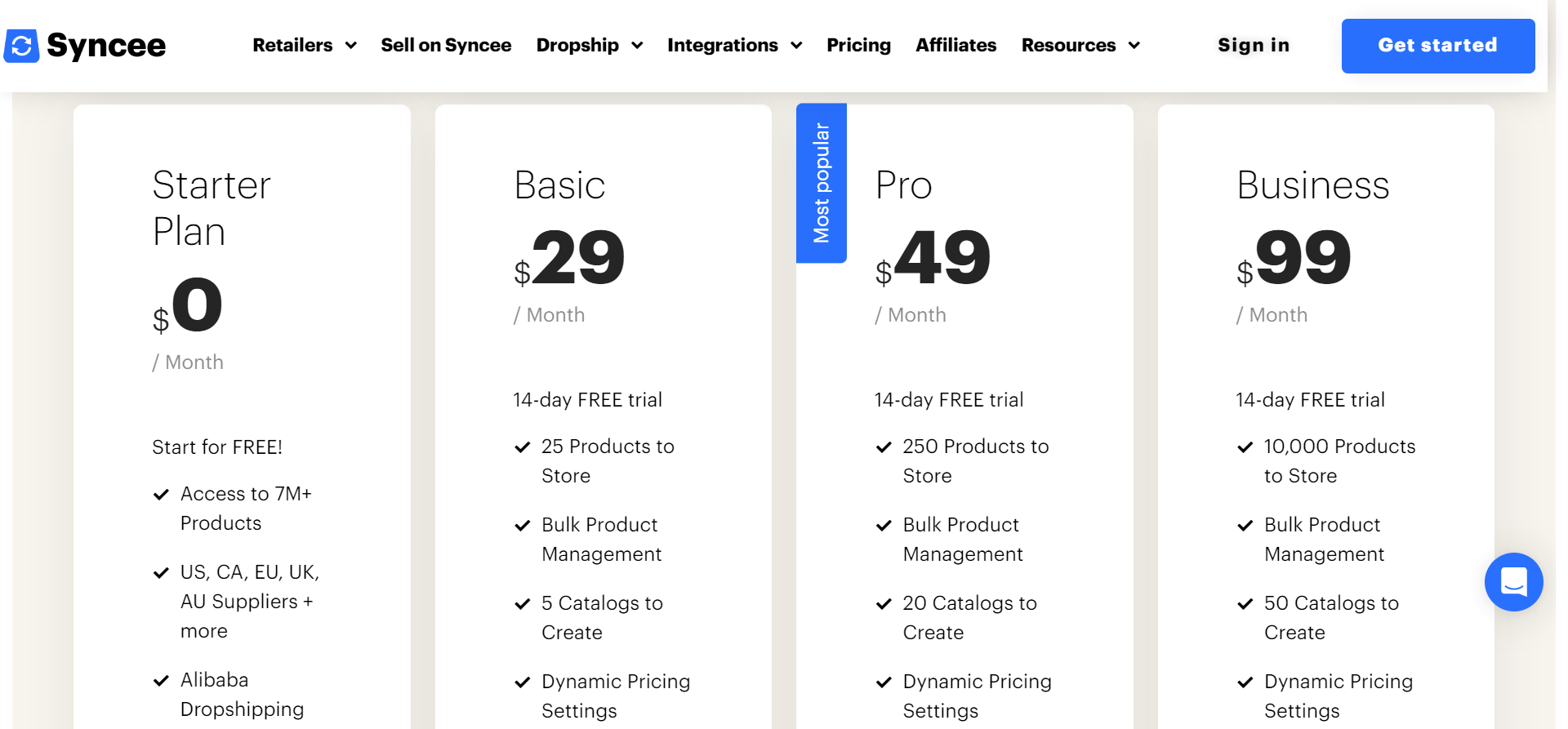
Task: Expand the Retailers dropdown menu
Action: 304,46
